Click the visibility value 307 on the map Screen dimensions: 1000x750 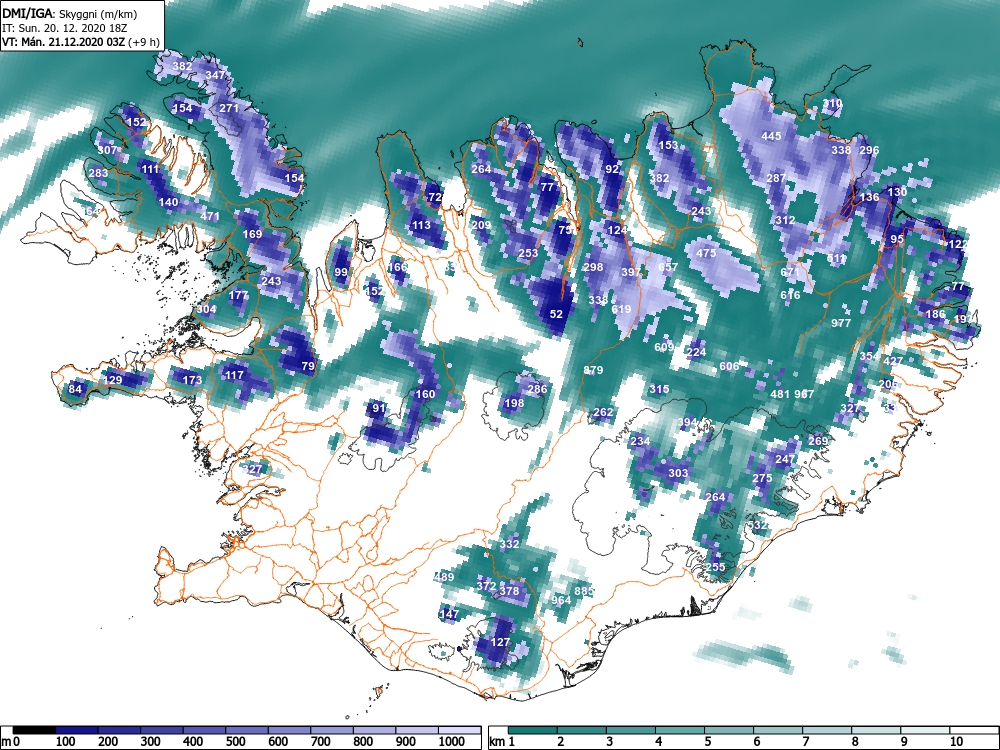[107, 150]
